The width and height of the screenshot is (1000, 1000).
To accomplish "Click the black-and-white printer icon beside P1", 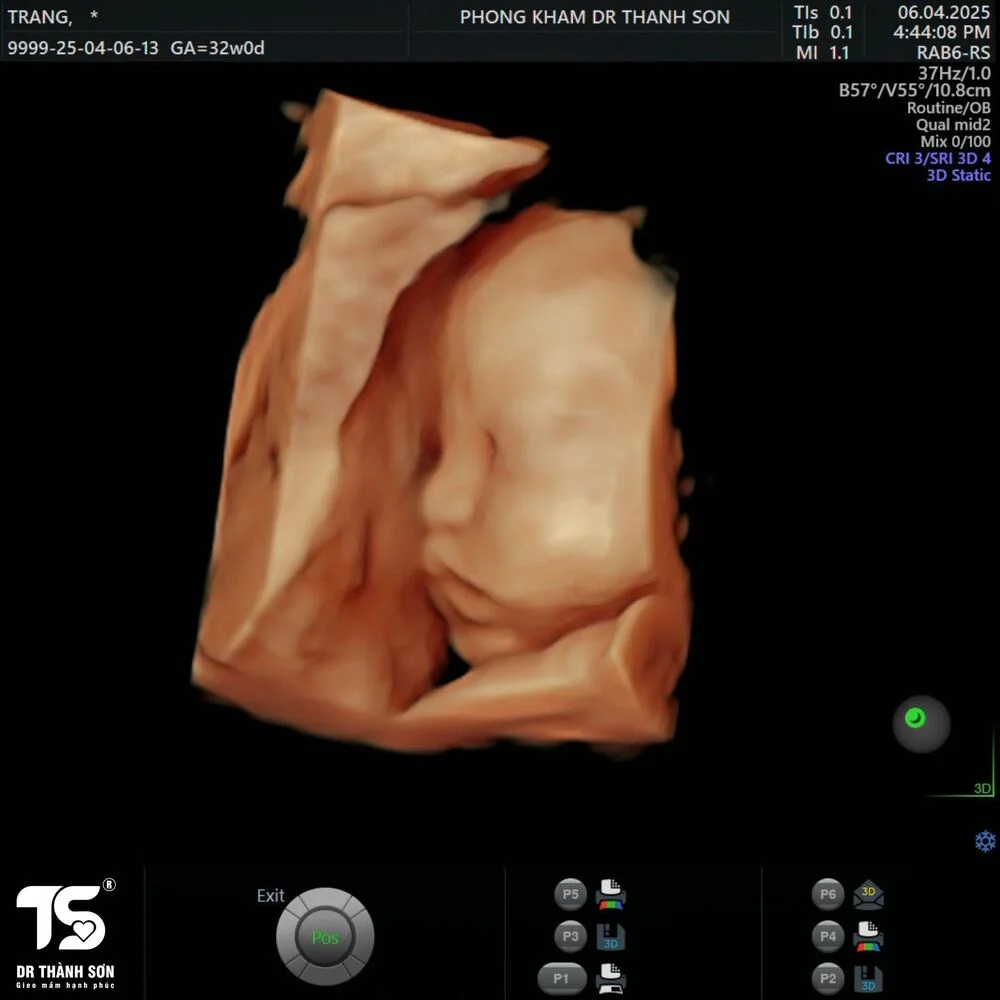I will tap(610, 978).
